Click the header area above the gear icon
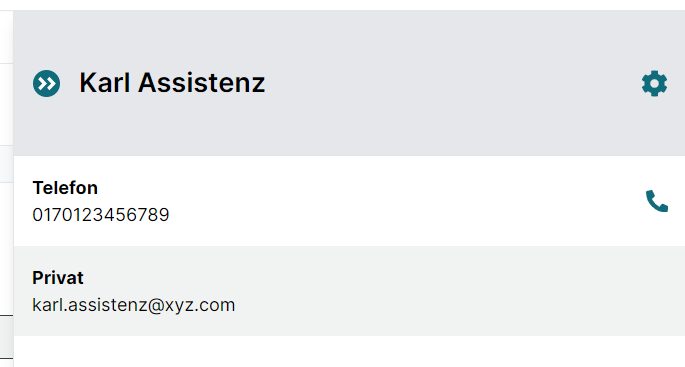685x367 pixels. point(654,39)
